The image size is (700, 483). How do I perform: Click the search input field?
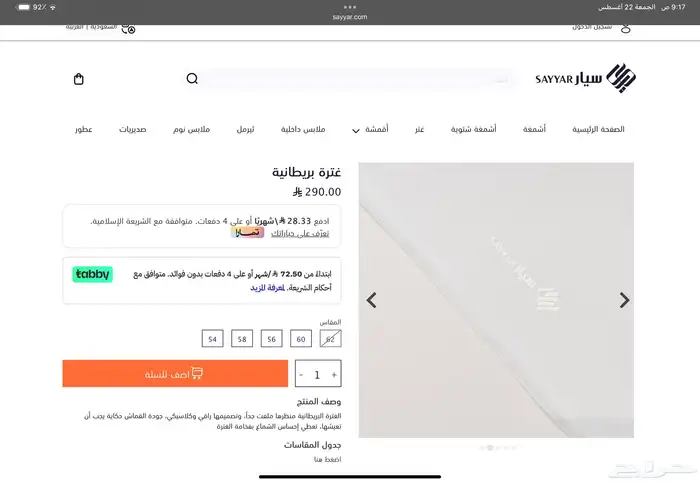point(357,79)
